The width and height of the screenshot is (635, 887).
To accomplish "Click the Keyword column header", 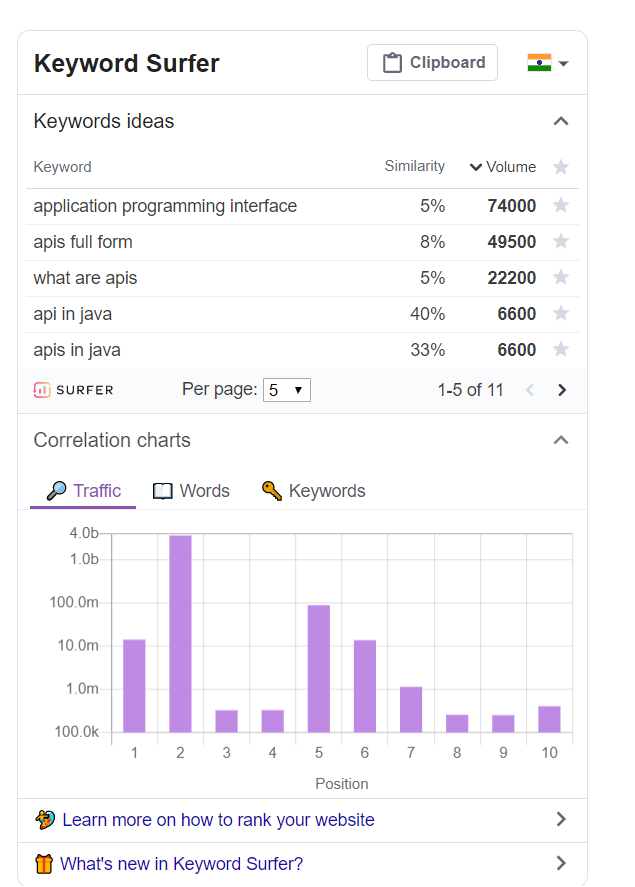I will tap(62, 167).
